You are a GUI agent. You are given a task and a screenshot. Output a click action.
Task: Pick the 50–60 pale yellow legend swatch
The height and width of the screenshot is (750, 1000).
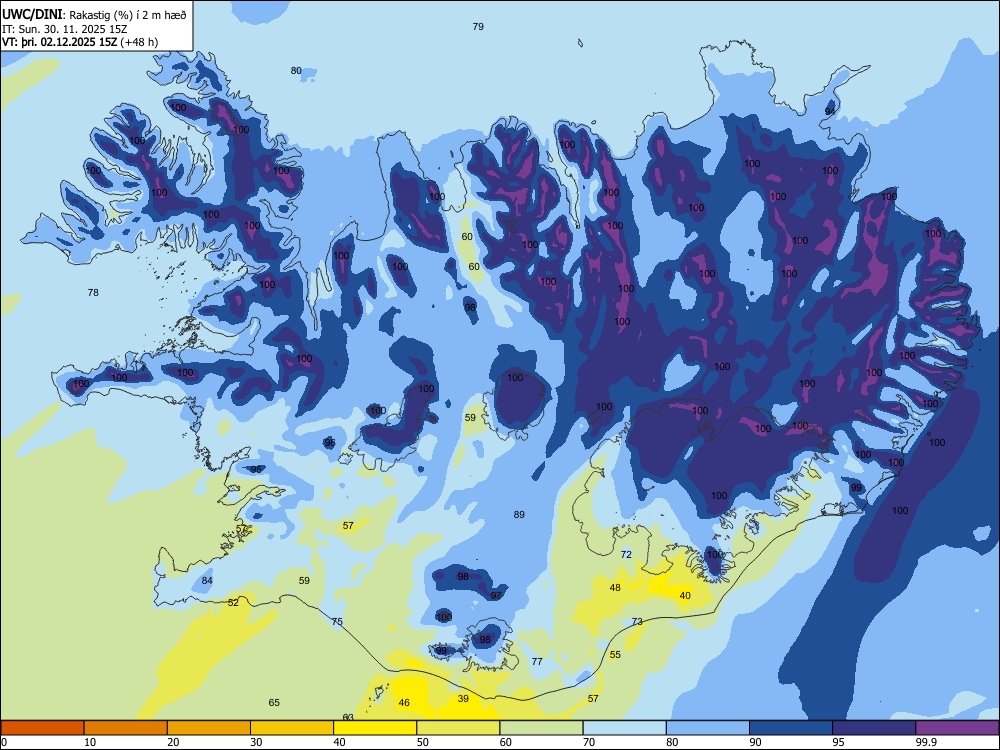458,728
